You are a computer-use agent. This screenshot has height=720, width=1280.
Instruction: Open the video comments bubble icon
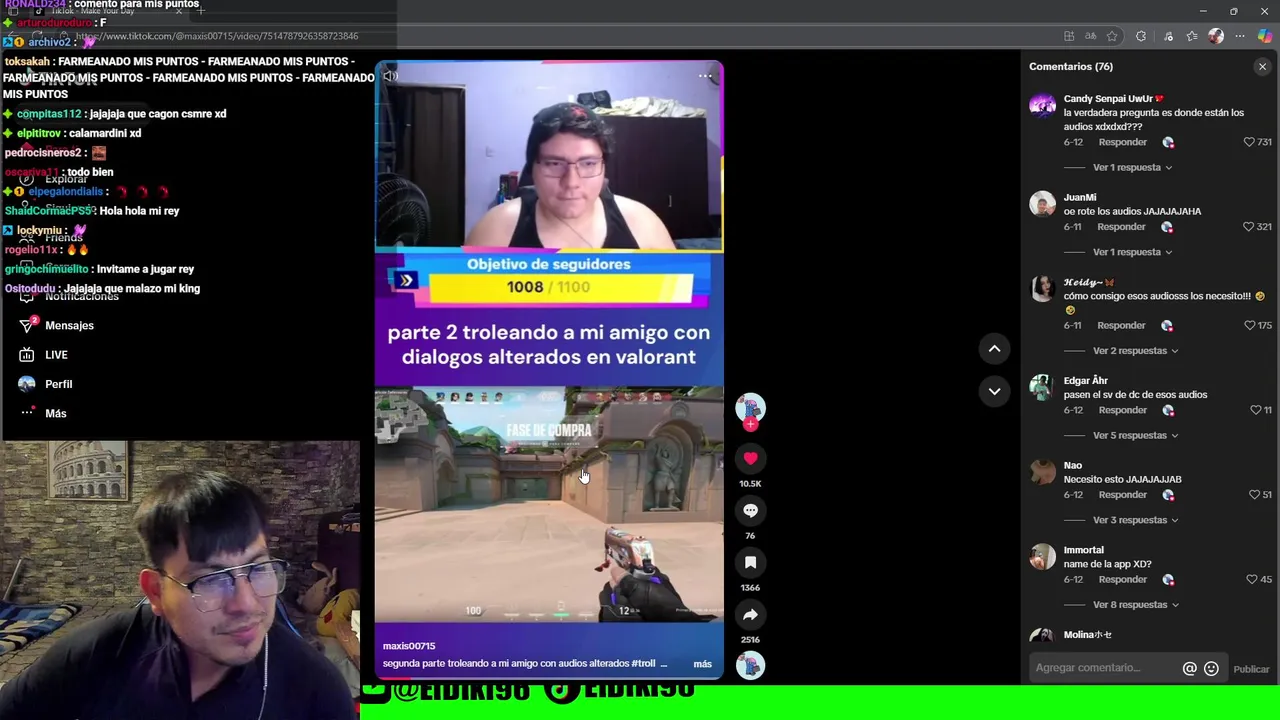pyautogui.click(x=750, y=510)
